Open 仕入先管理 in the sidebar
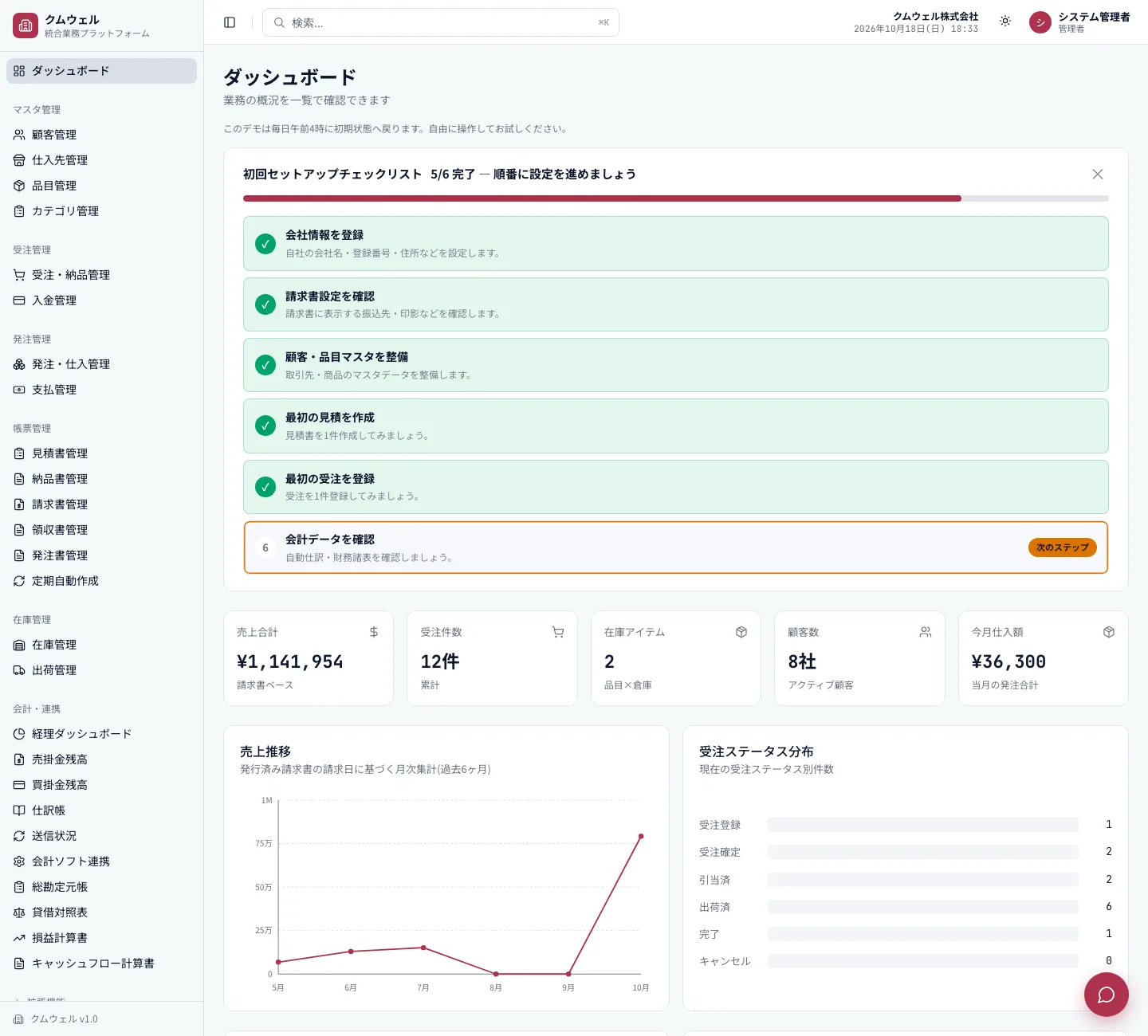 pyautogui.click(x=101, y=160)
